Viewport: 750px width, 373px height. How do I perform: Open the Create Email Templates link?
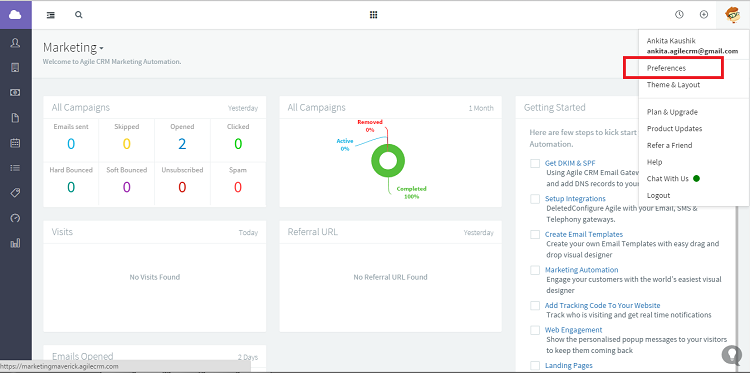click(x=584, y=234)
